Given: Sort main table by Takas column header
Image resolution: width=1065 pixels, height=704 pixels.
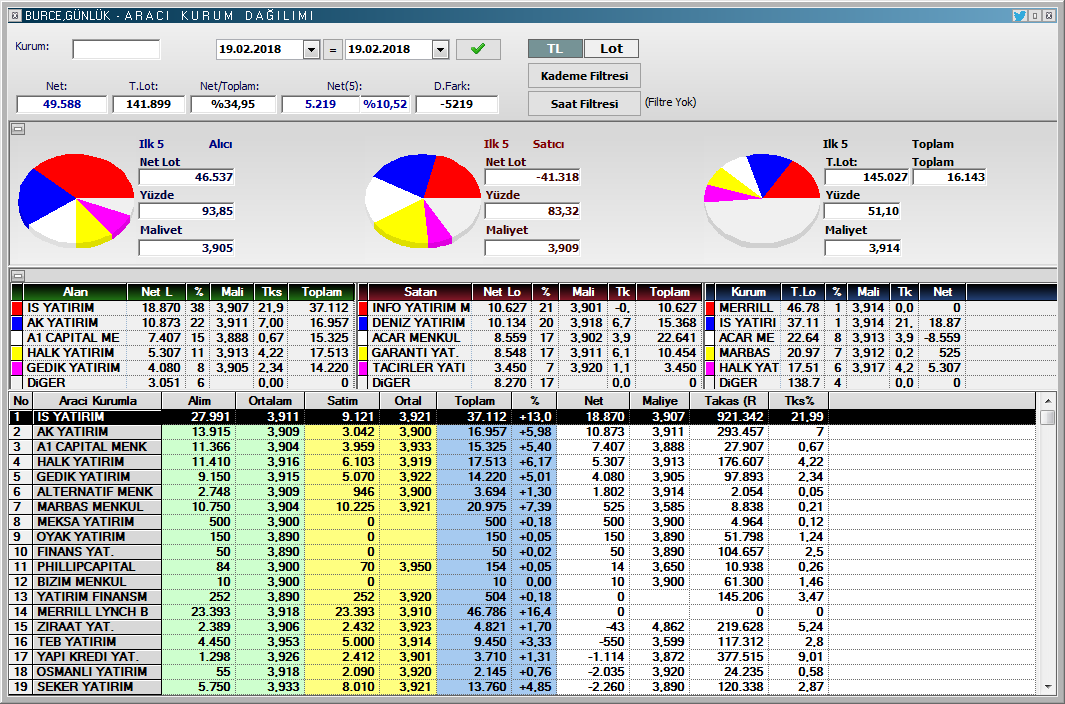Looking at the screenshot, I should pyautogui.click(x=730, y=401).
